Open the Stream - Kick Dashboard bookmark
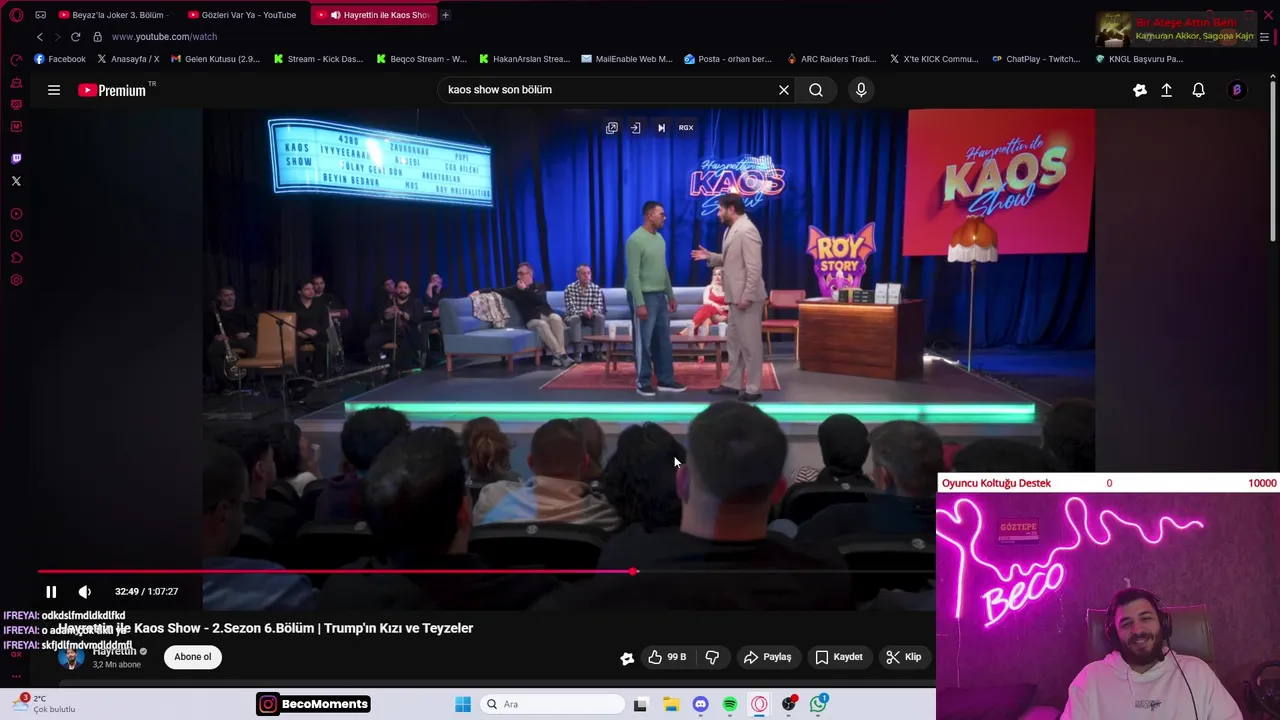Viewport: 1280px width, 720px height. coord(318,59)
